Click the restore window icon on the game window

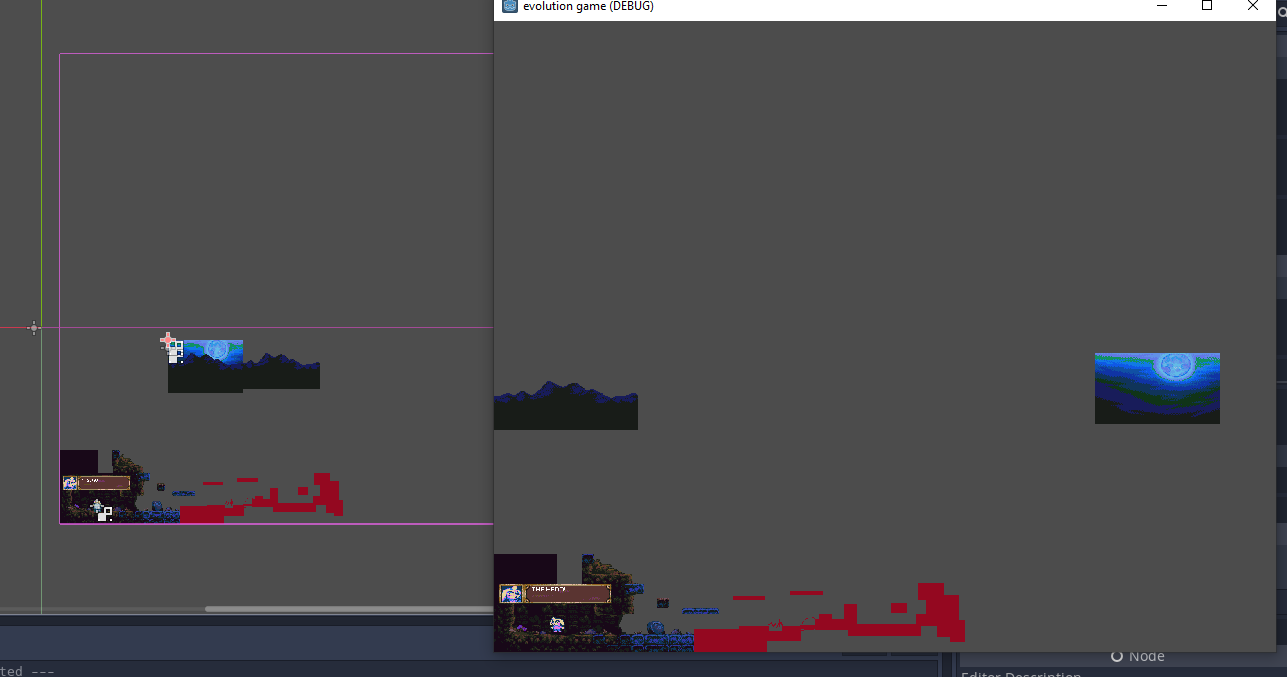point(1206,6)
